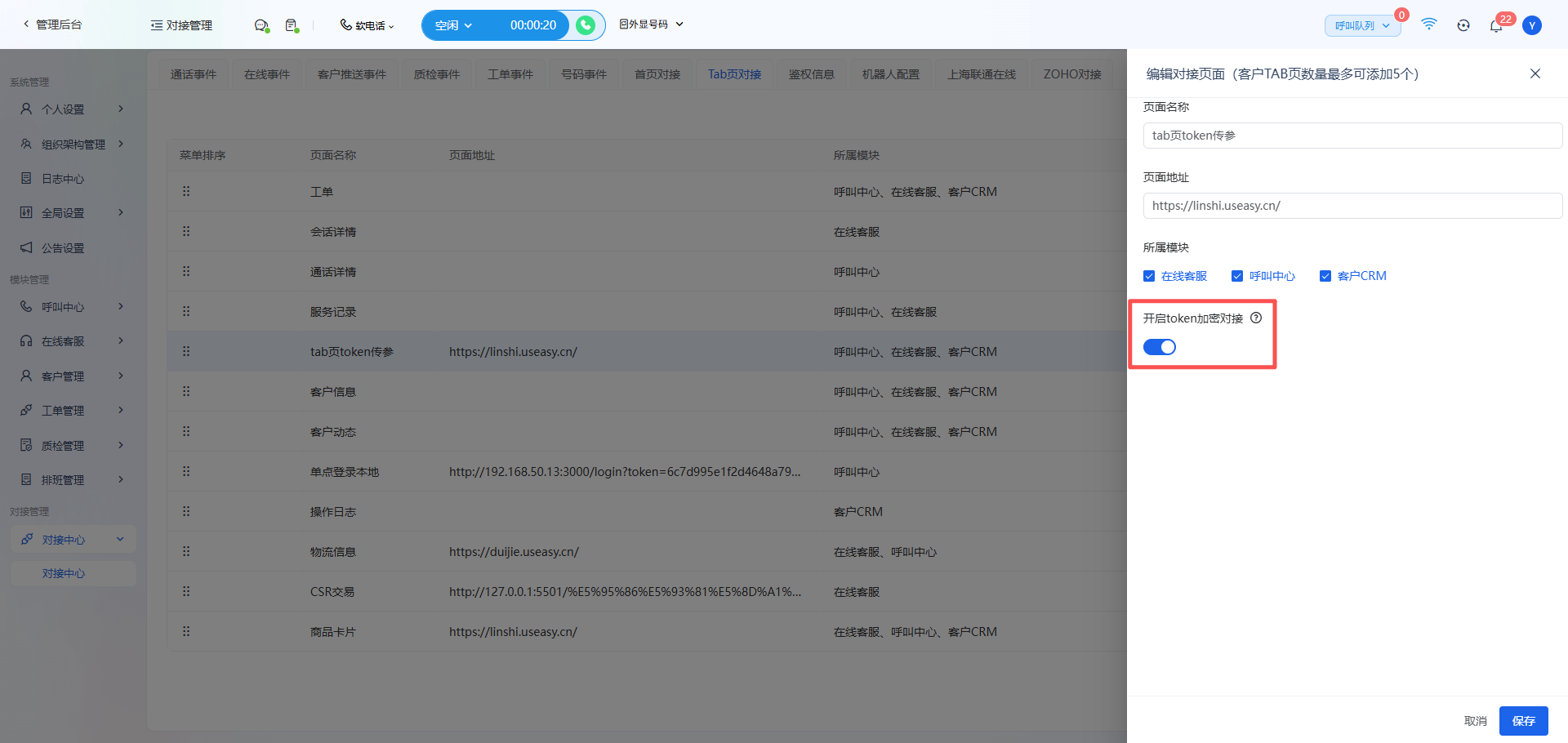Image resolution: width=1568 pixels, height=743 pixels.
Task: Switch to the 鉴权信息 tab
Action: click(x=812, y=74)
